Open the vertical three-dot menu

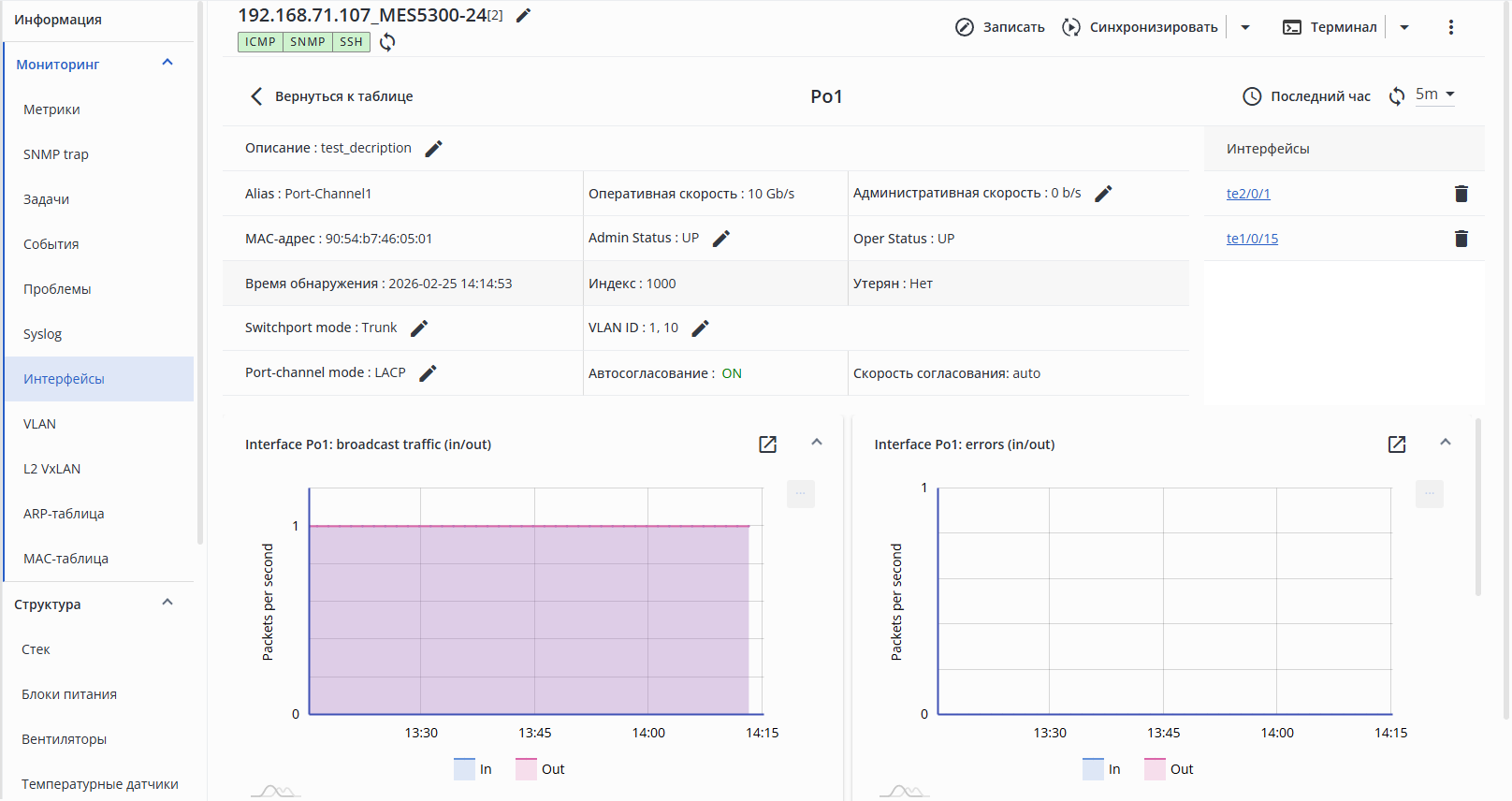(1450, 27)
